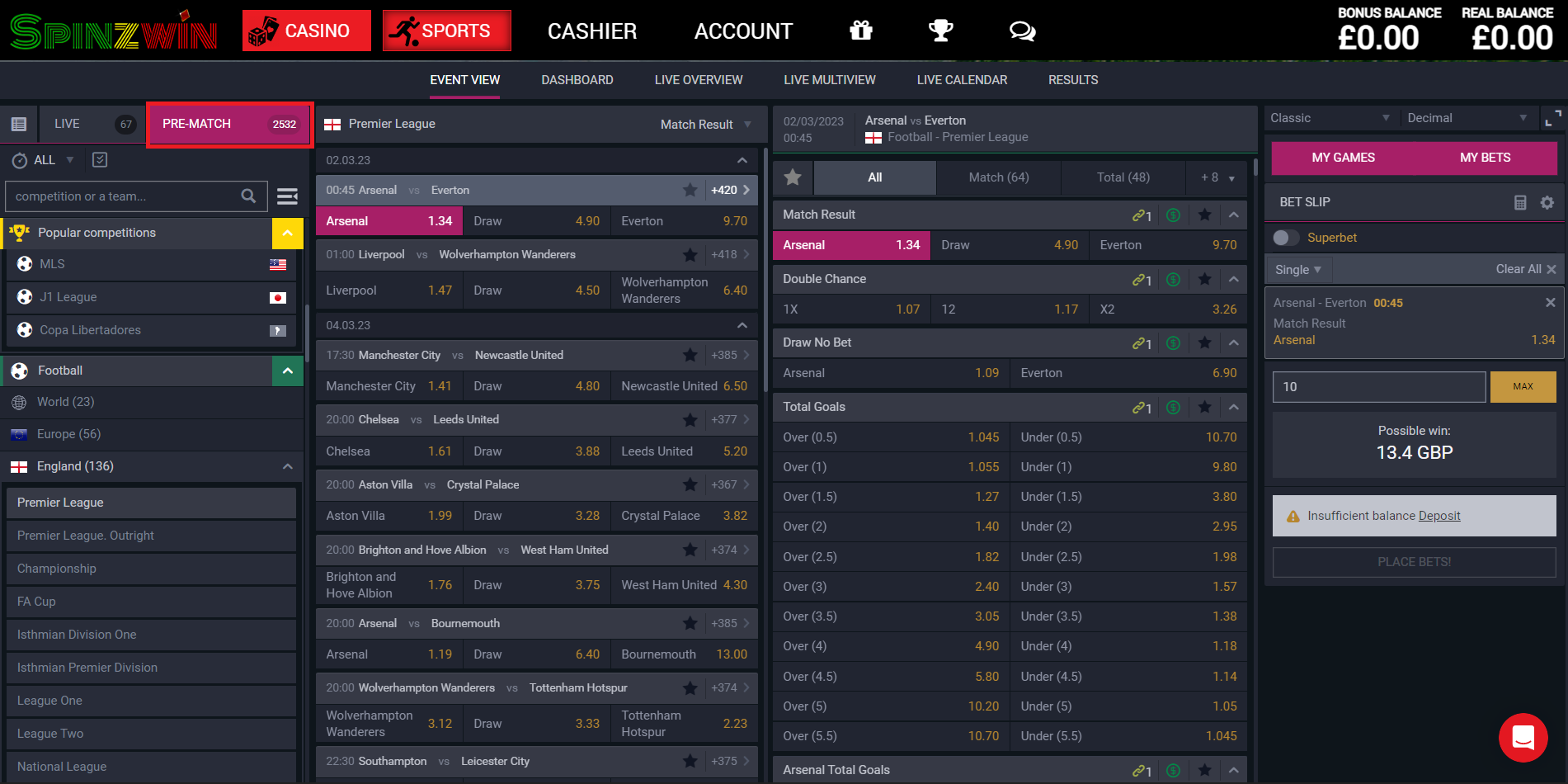
Task: Select the Total (48) markets tab
Action: coord(1123,177)
